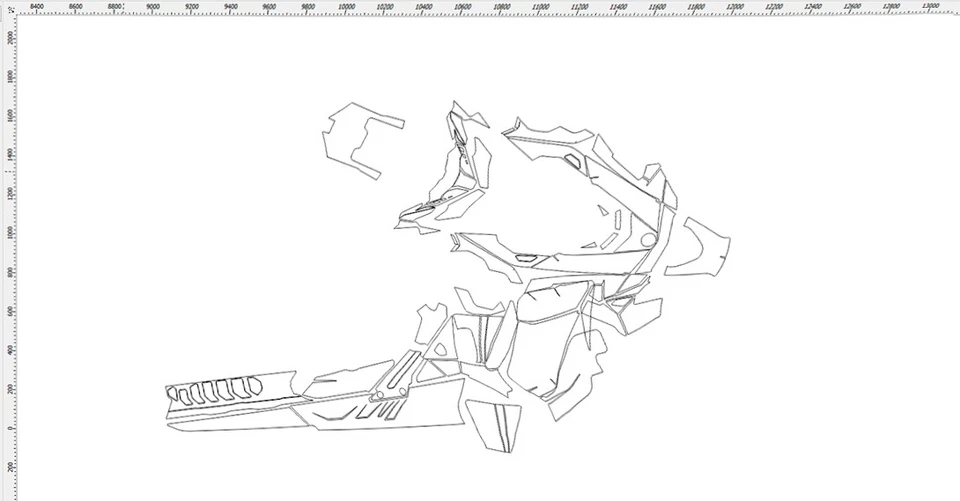Select the small circle in the drawing
The height and width of the screenshot is (501, 960).
coord(648,240)
